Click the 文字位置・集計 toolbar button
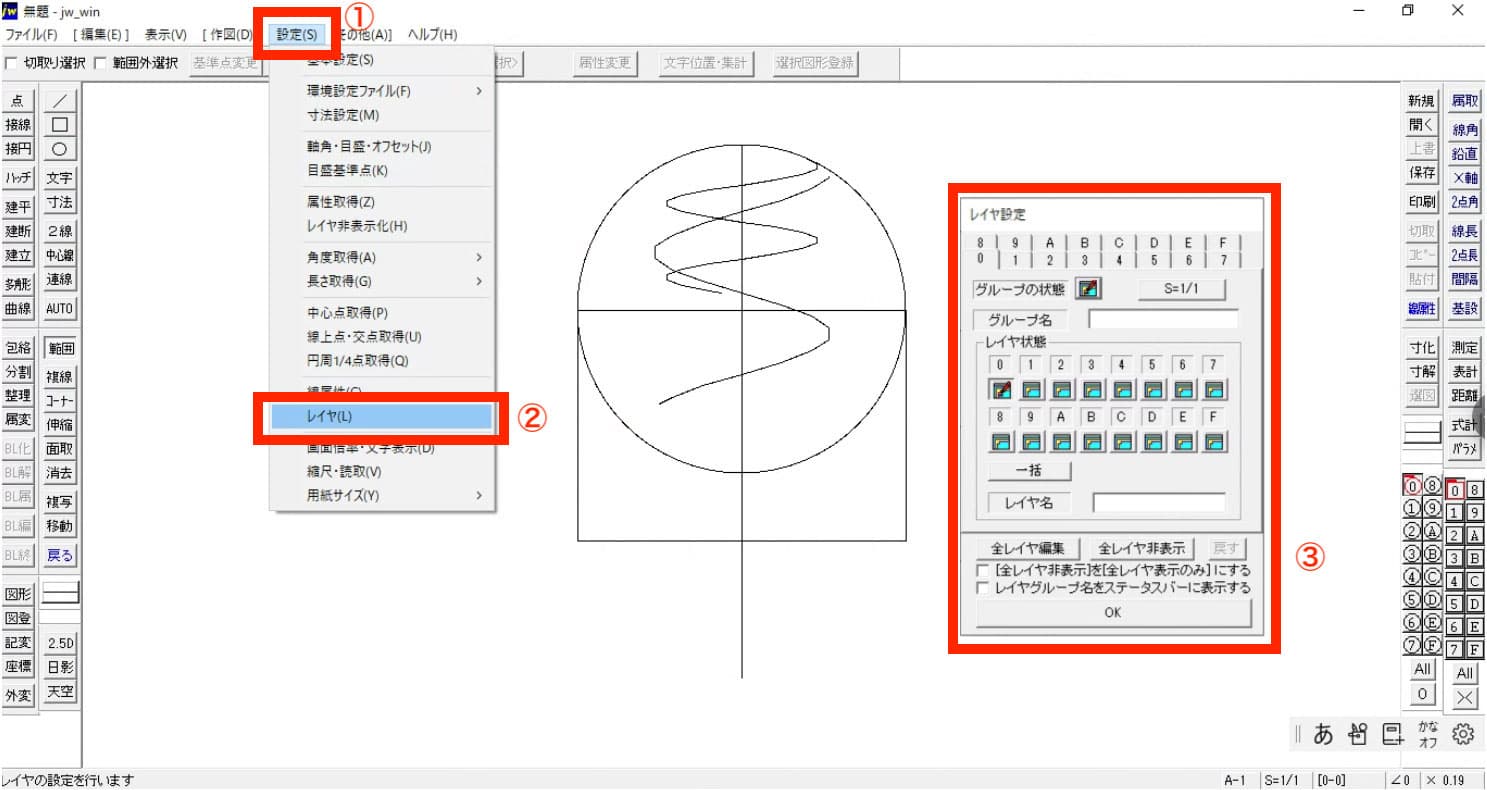Image resolution: width=1487 pixels, height=790 pixels. click(x=705, y=63)
